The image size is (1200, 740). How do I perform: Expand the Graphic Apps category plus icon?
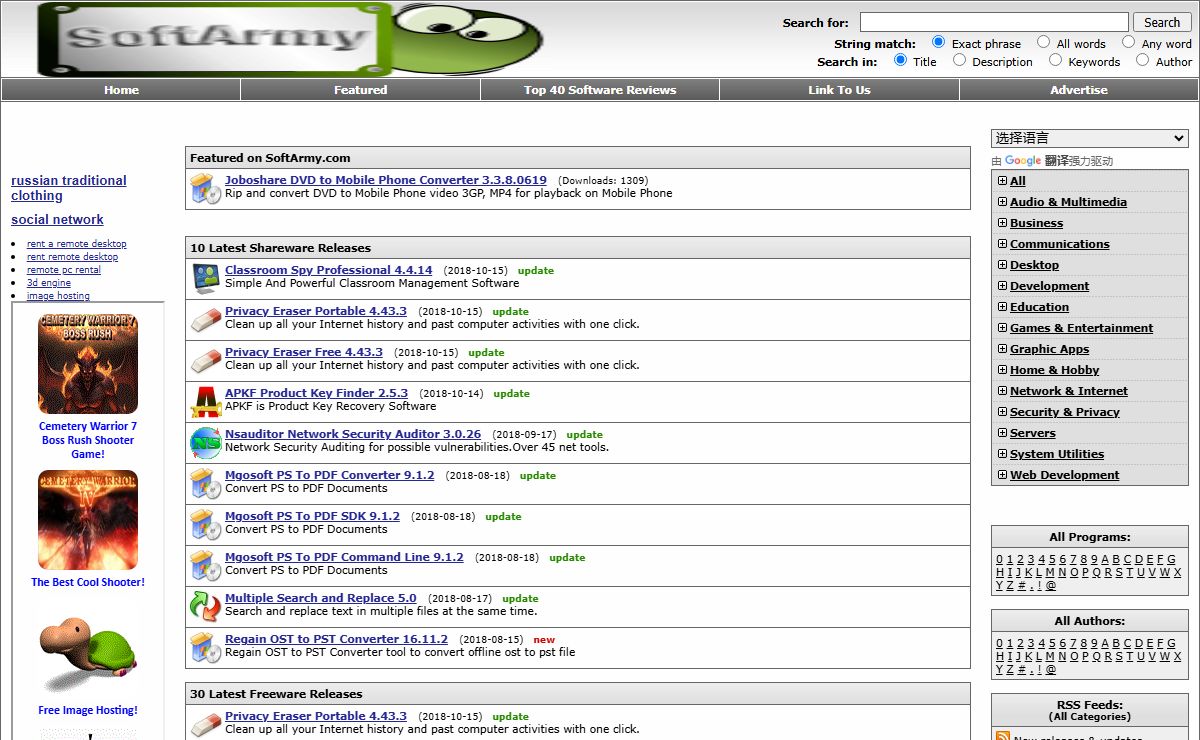(x=1002, y=349)
